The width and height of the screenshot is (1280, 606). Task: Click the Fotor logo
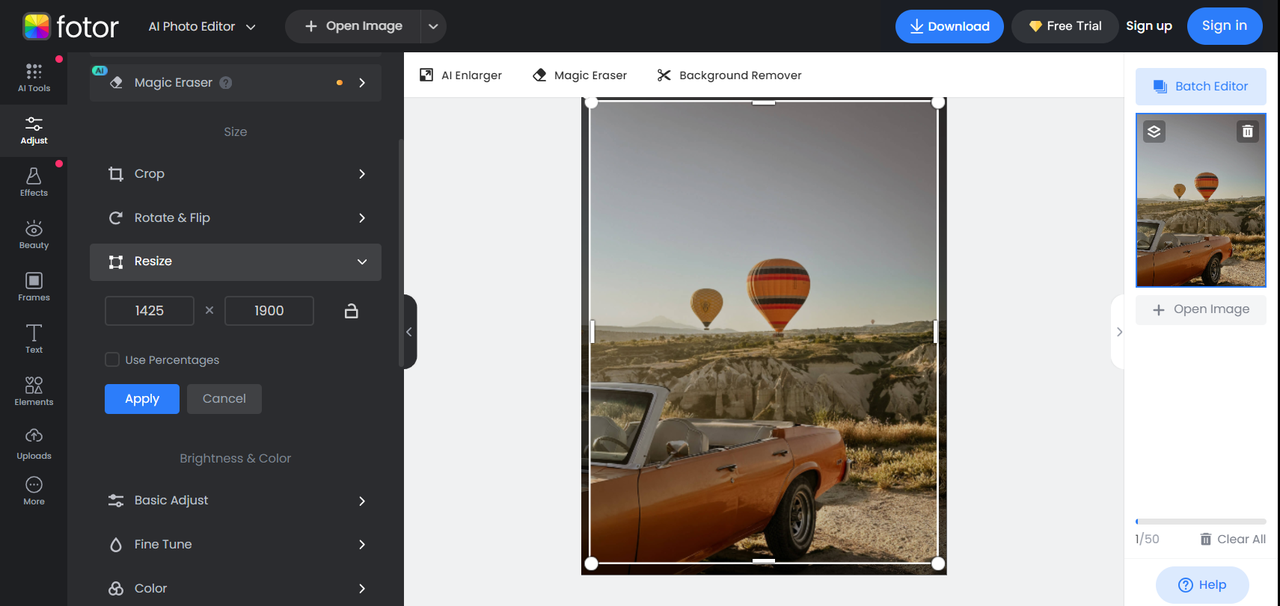(70, 26)
